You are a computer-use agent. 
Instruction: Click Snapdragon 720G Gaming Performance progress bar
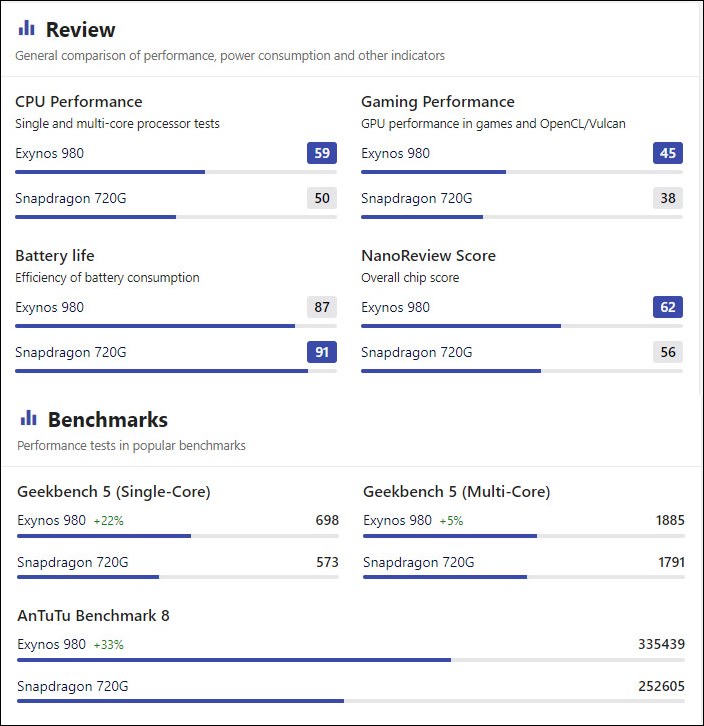[x=522, y=217]
